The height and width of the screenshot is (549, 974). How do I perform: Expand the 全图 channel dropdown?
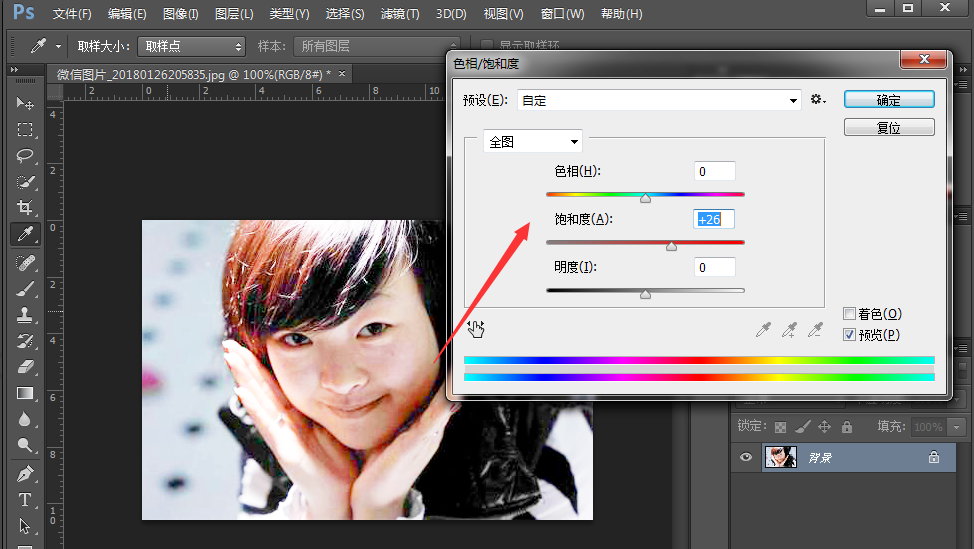(533, 142)
